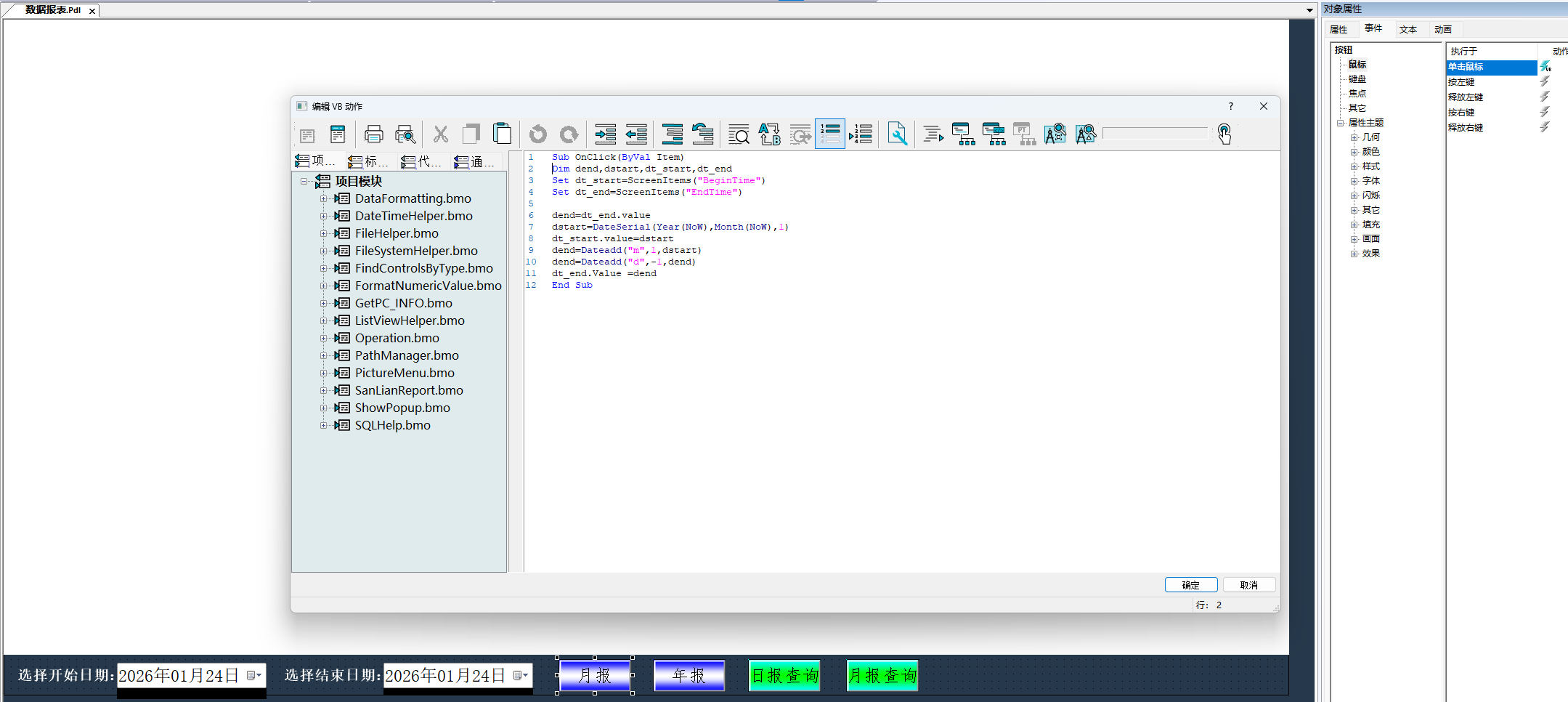Confirm the script with 确定 button
The width and height of the screenshot is (1568, 702).
pos(1190,584)
